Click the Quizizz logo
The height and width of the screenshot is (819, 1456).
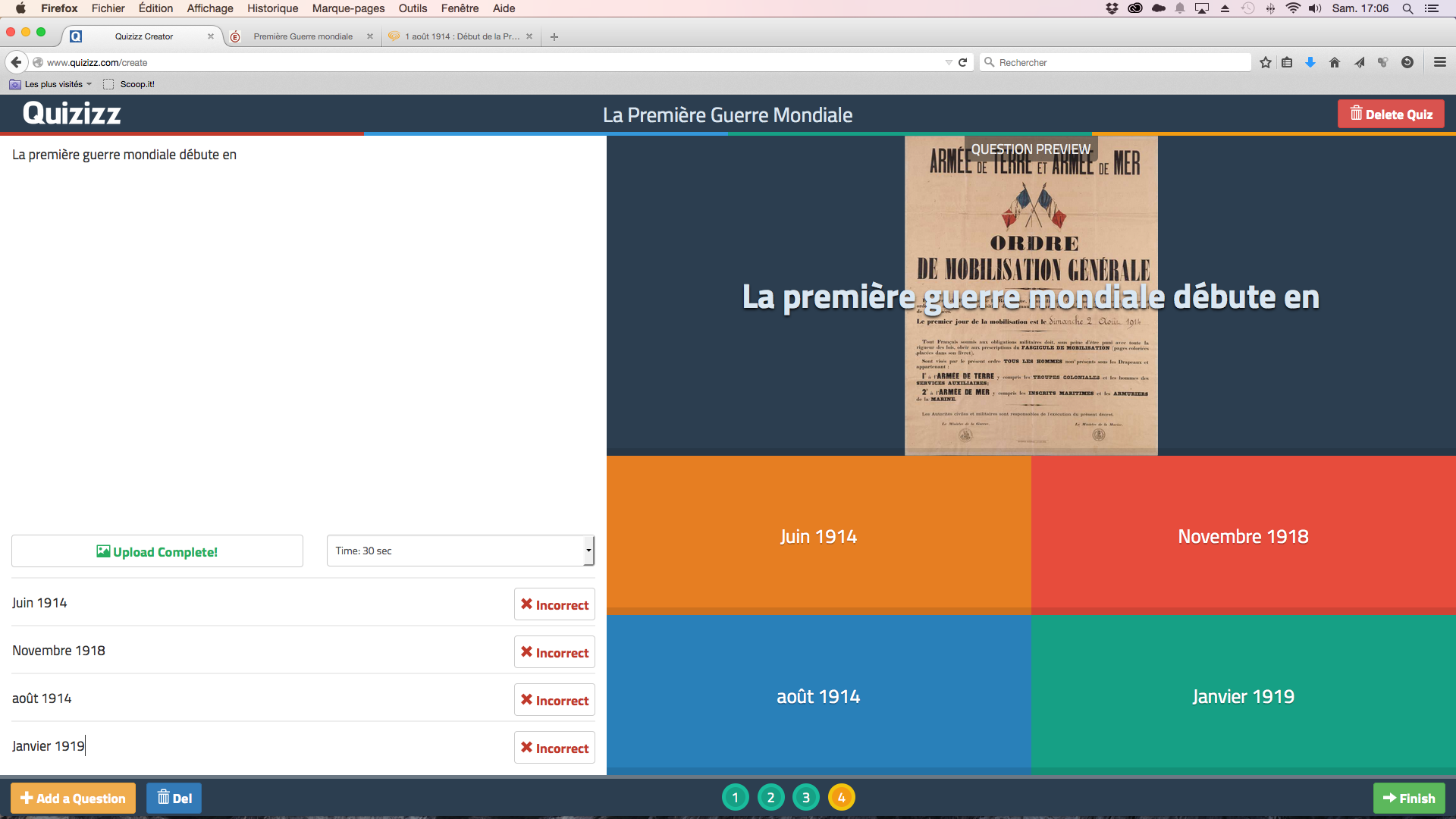[x=71, y=114]
